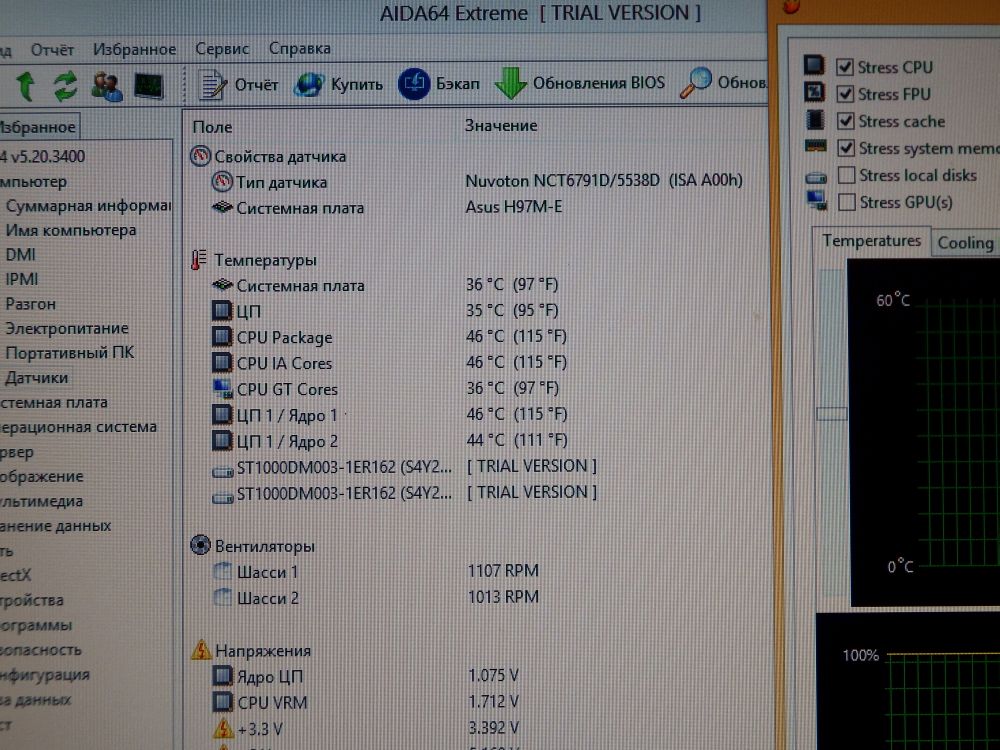Click the temperature graph in stress window
This screenshot has width=1000, height=750.
tap(923, 432)
